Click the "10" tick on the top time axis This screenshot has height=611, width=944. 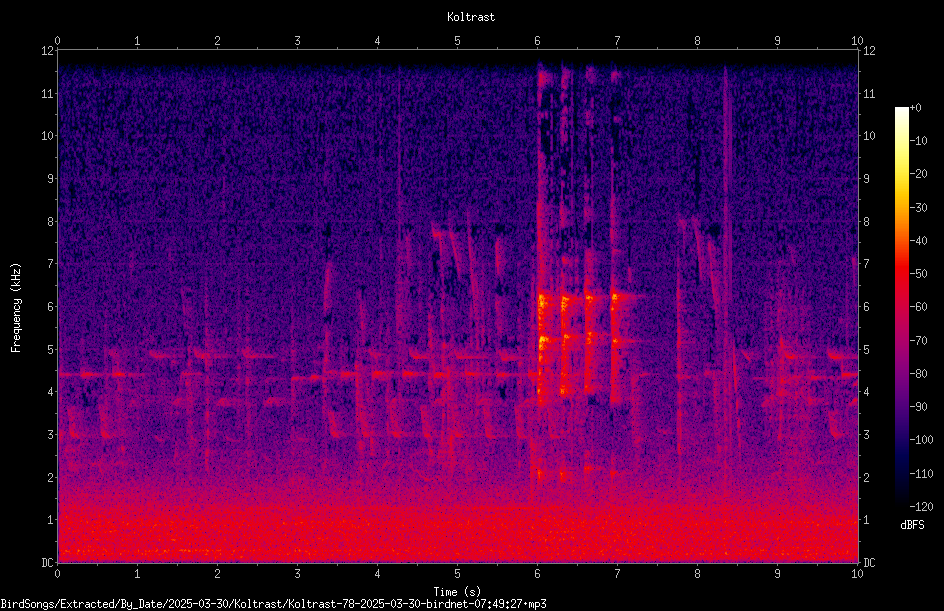(x=857, y=41)
